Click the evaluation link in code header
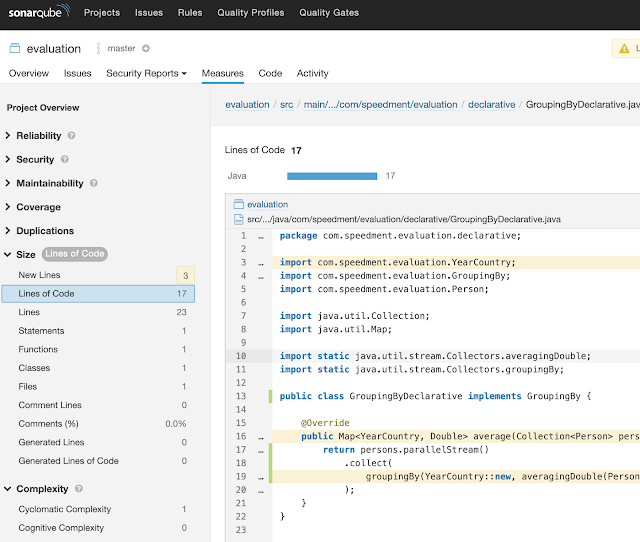This screenshot has width=640, height=542. click(267, 204)
